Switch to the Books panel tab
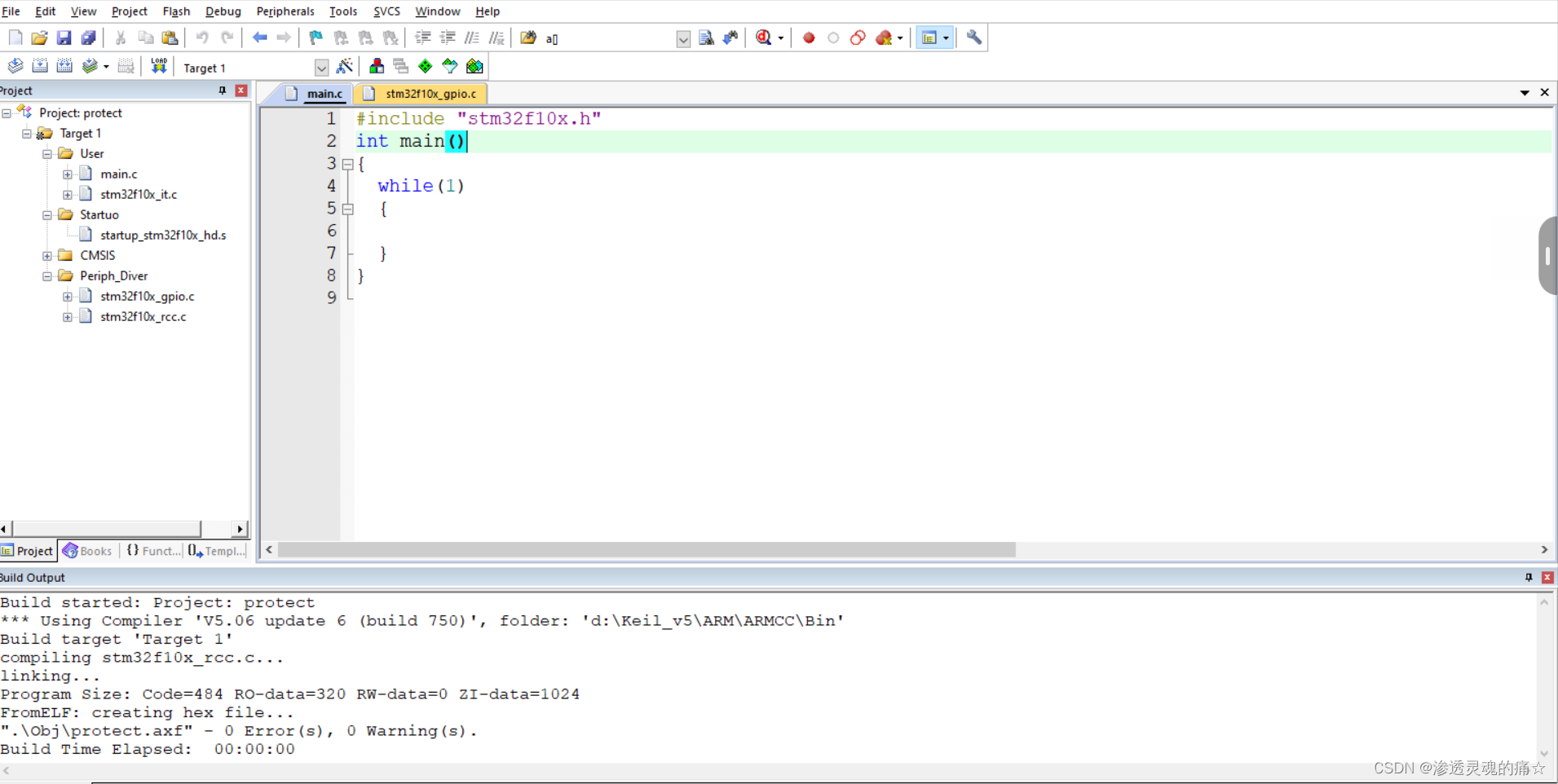Image resolution: width=1558 pixels, height=784 pixels. click(x=87, y=551)
